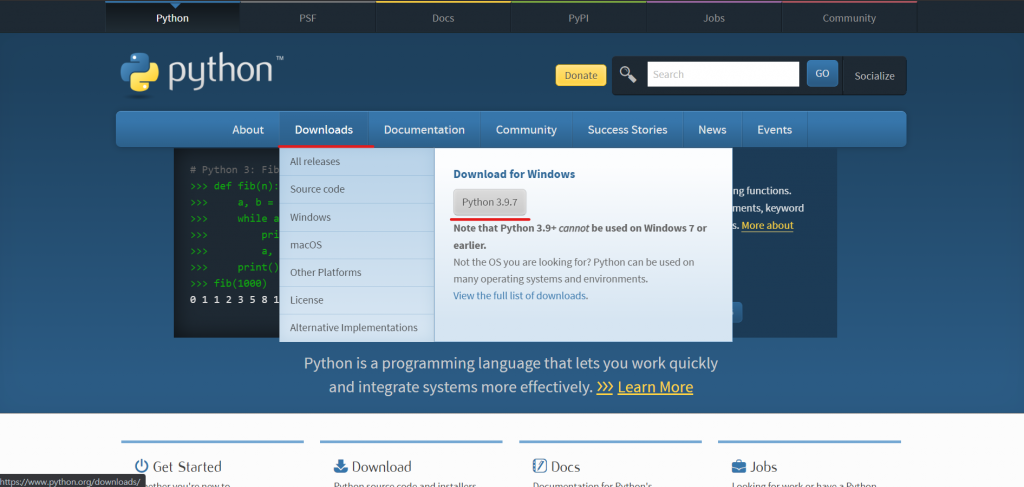Image resolution: width=1024 pixels, height=487 pixels.
Task: Open the Python tab in top bar
Action: pyautogui.click(x=172, y=18)
